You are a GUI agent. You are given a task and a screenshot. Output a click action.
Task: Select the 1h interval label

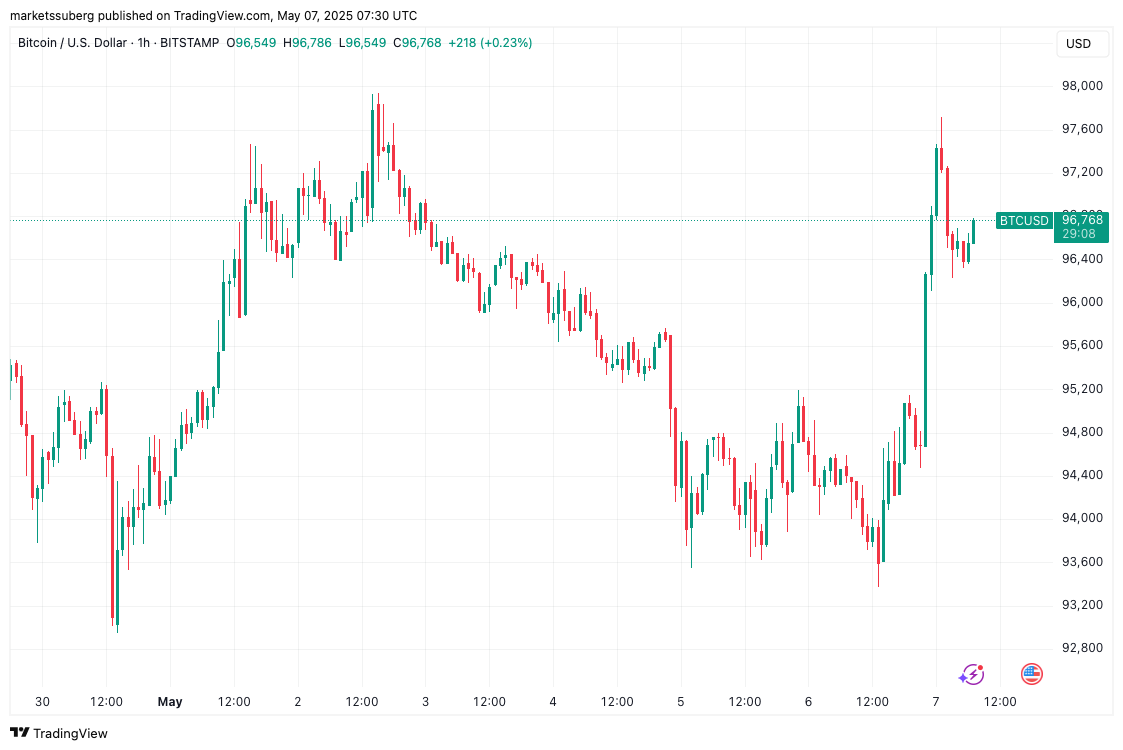pyautogui.click(x=145, y=43)
